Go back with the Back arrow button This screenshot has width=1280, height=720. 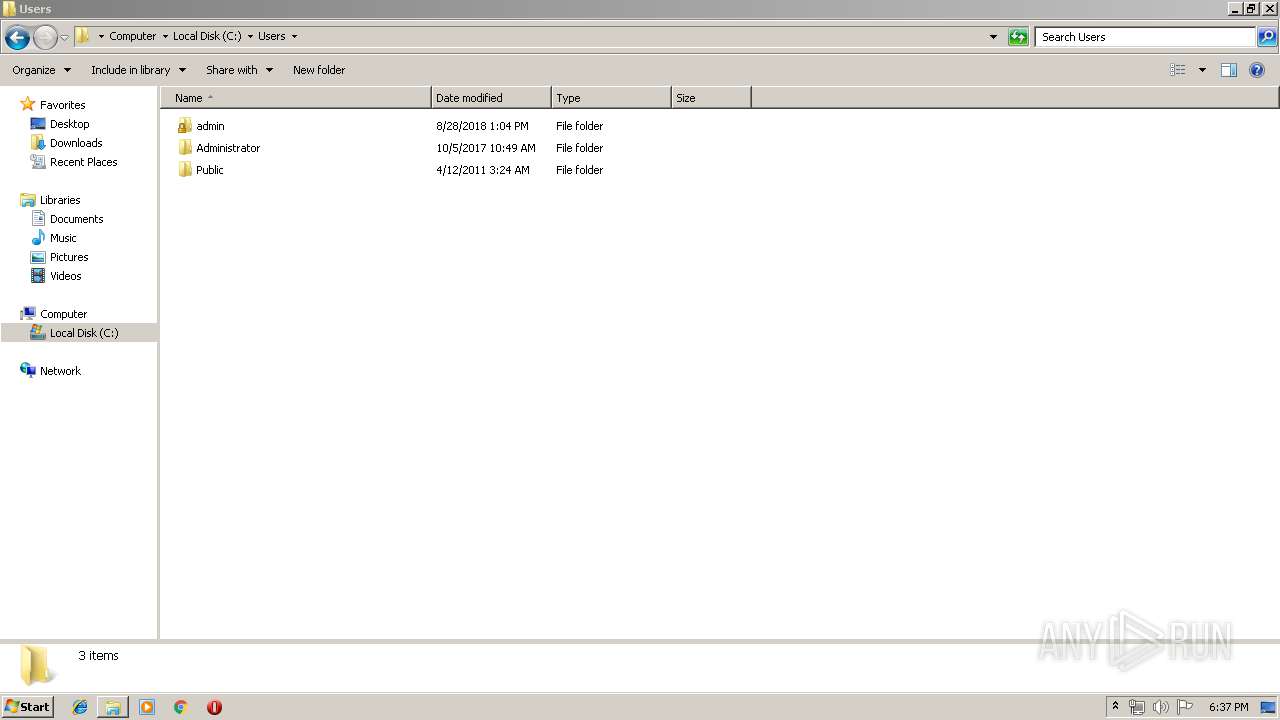17,38
